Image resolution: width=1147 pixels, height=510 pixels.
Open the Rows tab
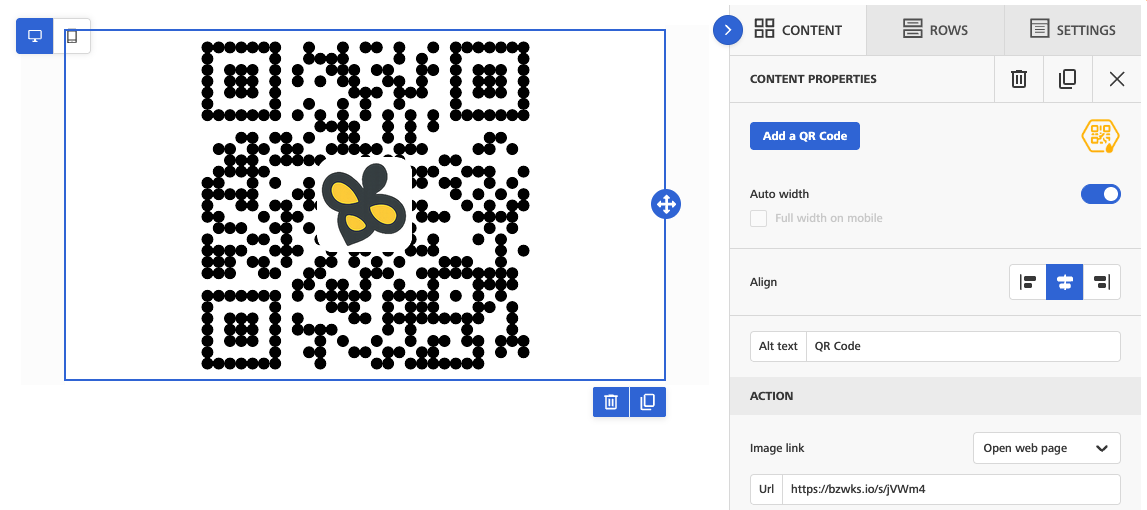coord(935,29)
